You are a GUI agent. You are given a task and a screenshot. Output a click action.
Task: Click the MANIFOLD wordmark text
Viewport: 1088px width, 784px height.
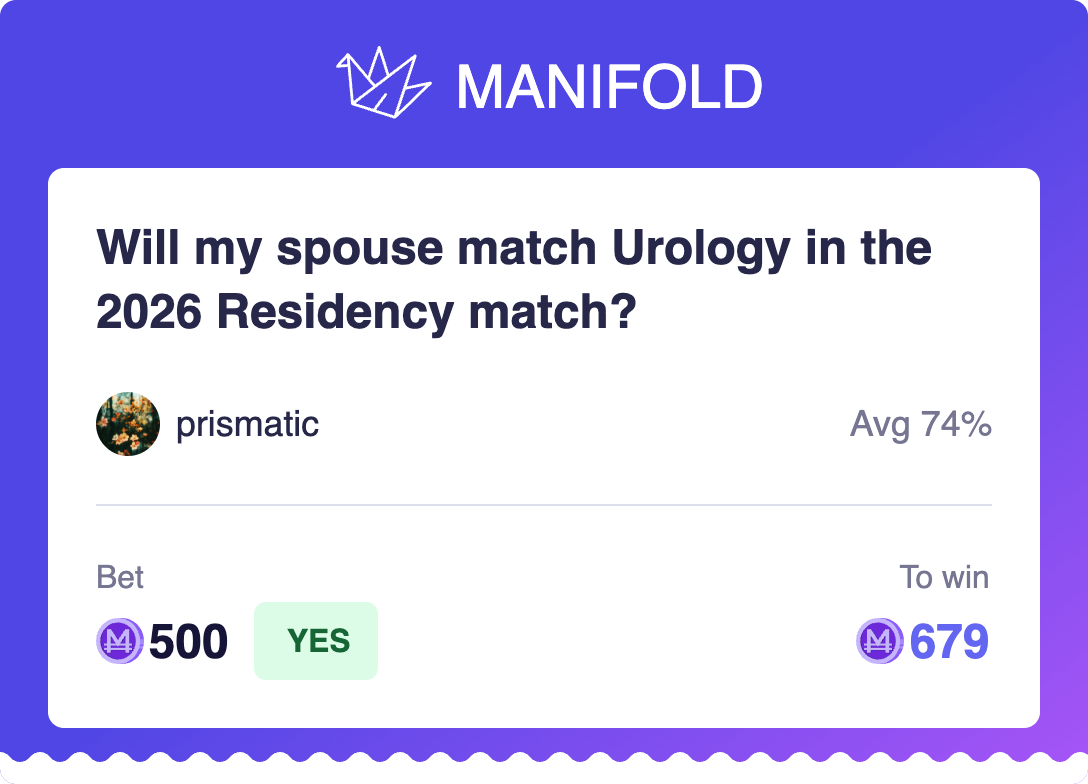(x=609, y=87)
